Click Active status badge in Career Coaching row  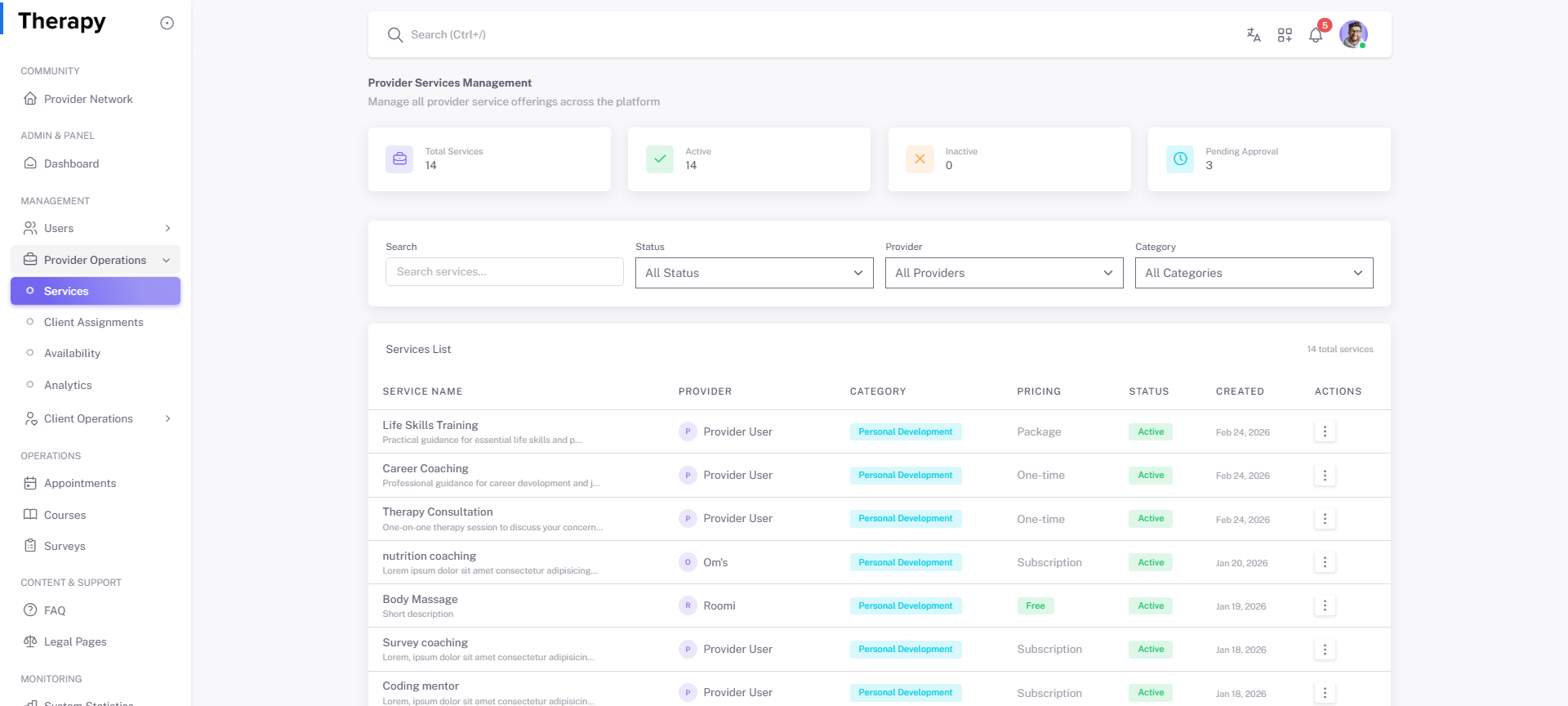(1151, 475)
